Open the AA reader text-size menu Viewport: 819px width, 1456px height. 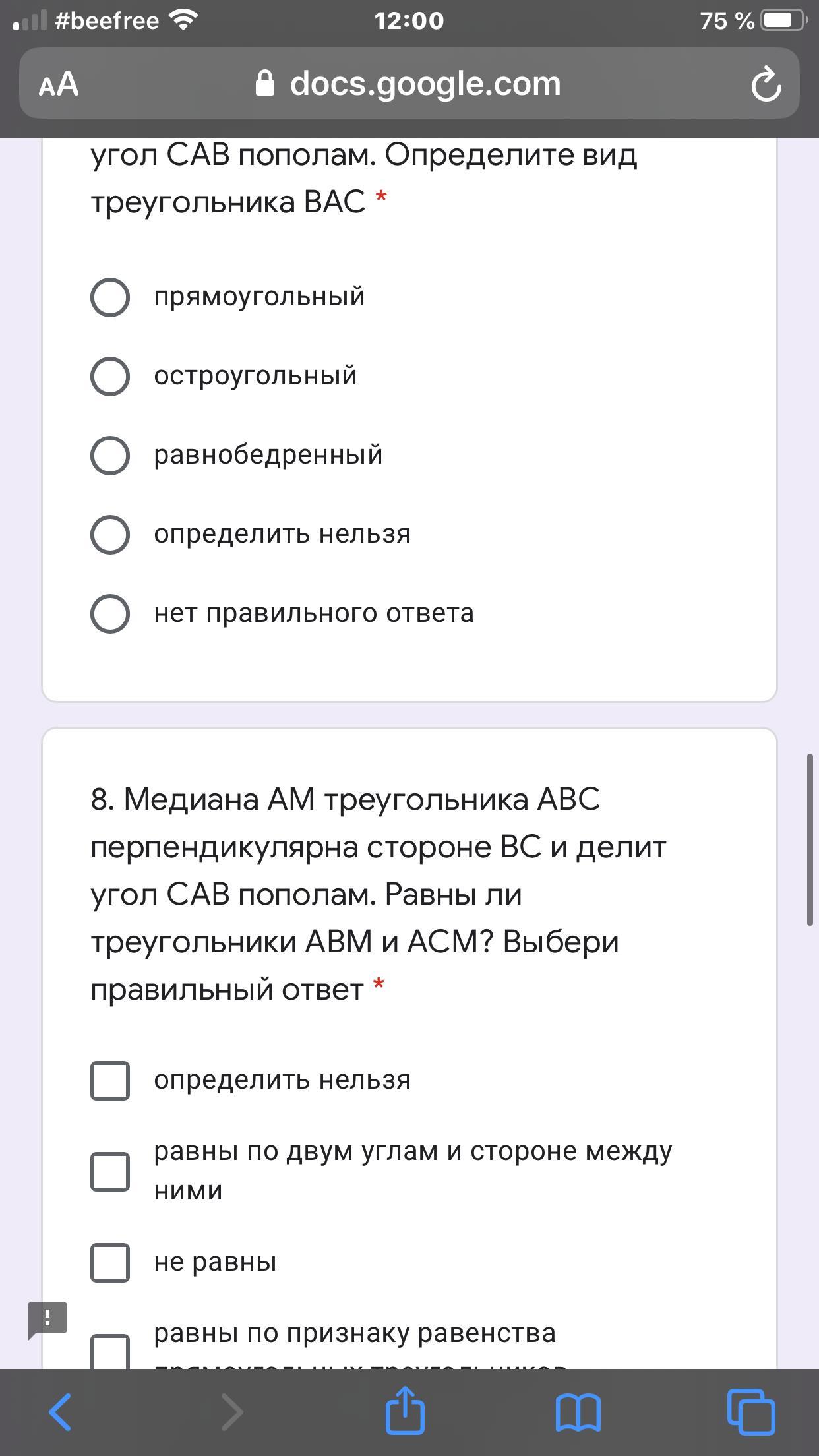pyautogui.click(x=59, y=84)
